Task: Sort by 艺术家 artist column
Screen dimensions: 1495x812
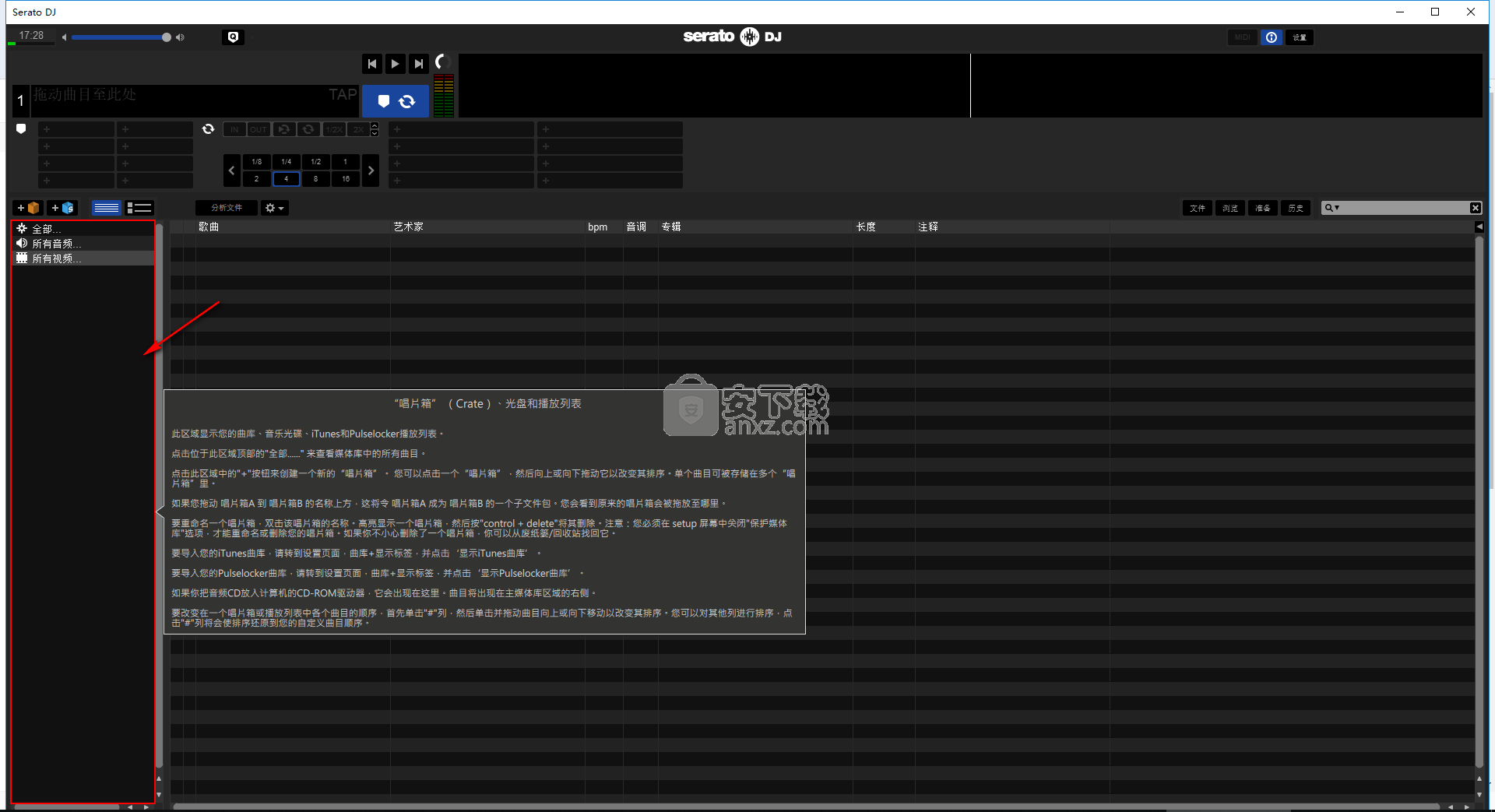Action: click(x=487, y=227)
